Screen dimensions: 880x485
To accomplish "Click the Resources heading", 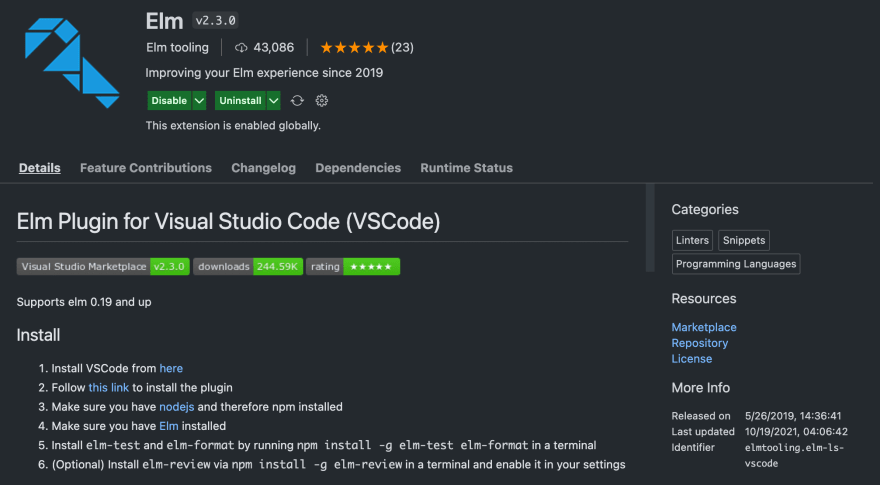I will click(x=704, y=299).
